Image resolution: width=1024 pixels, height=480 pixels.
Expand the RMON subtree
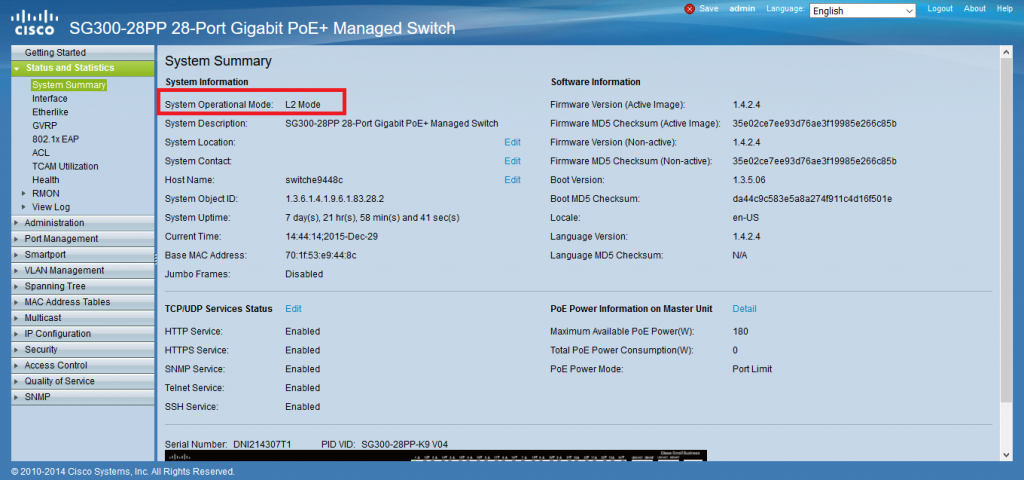coord(24,193)
